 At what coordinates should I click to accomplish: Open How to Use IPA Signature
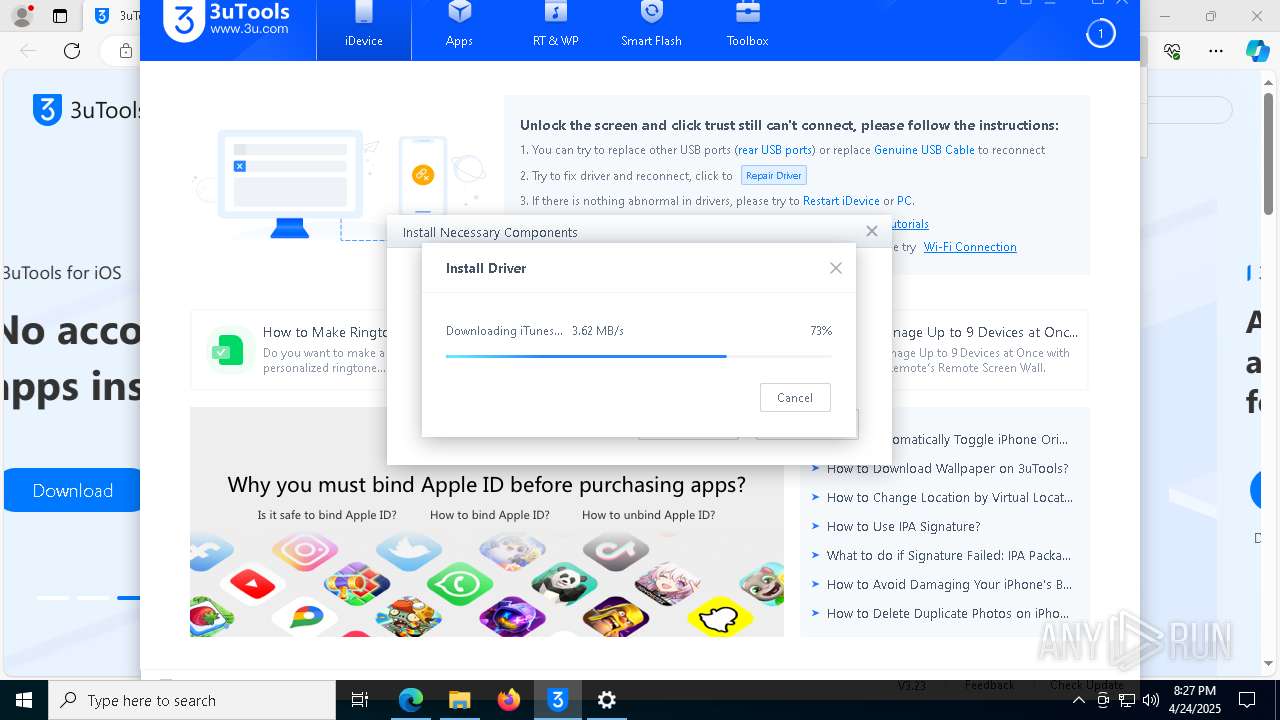pyautogui.click(x=903, y=526)
